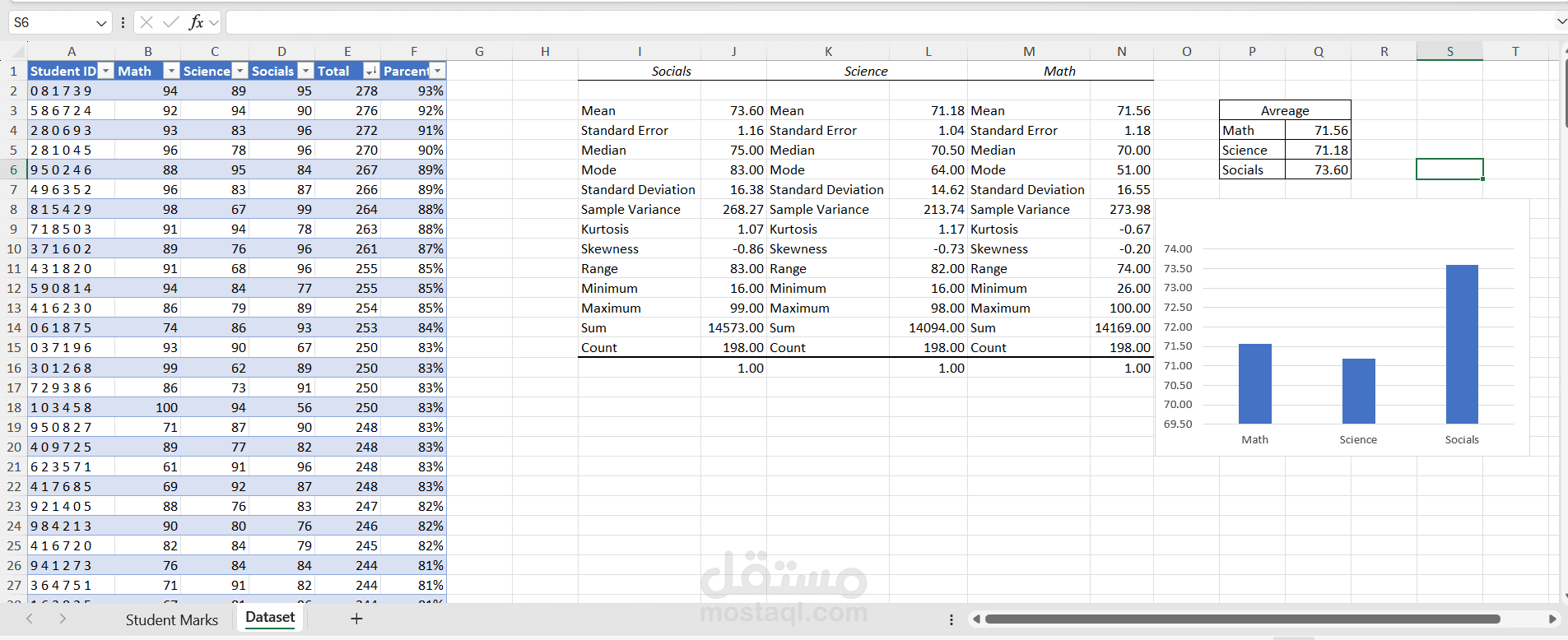Click the previous sheet navigation arrow
This screenshot has width=1568, height=640.
30,619
